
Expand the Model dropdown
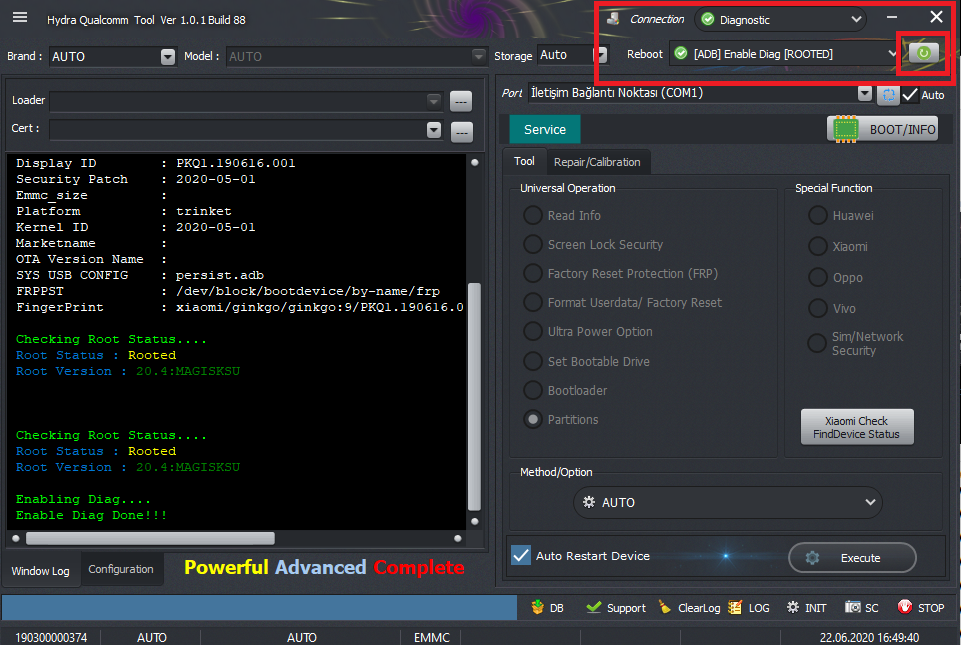pyautogui.click(x=479, y=56)
